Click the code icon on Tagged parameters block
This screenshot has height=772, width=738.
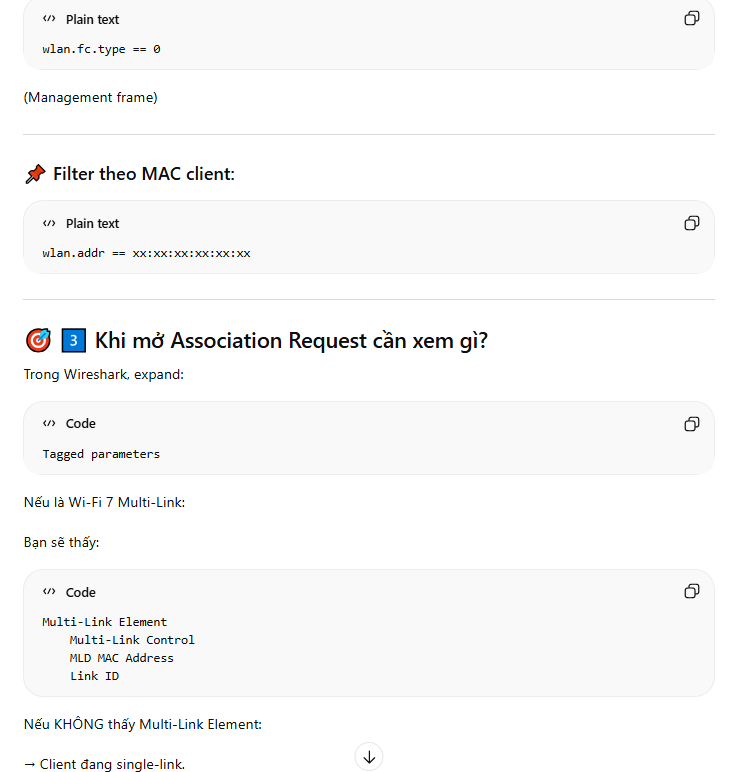tap(49, 424)
